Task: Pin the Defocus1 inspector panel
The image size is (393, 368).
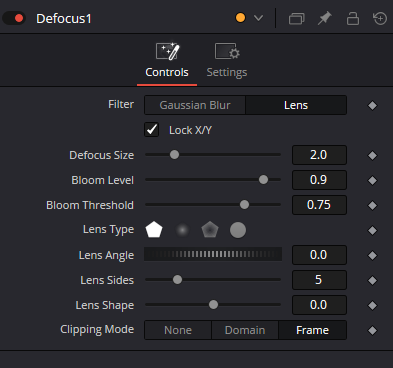Action: point(324,18)
